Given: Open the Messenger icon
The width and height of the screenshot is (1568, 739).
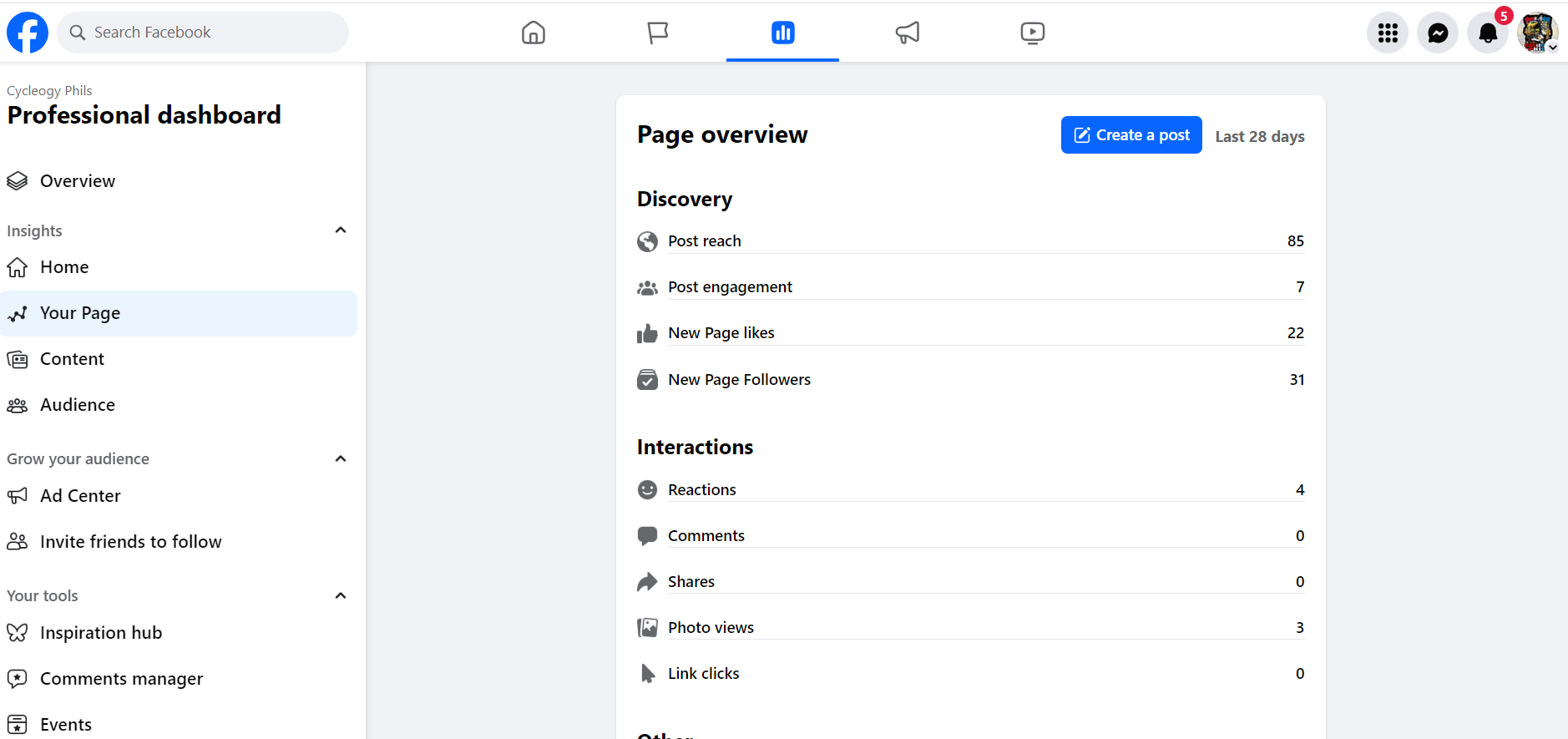Looking at the screenshot, I should point(1437,33).
